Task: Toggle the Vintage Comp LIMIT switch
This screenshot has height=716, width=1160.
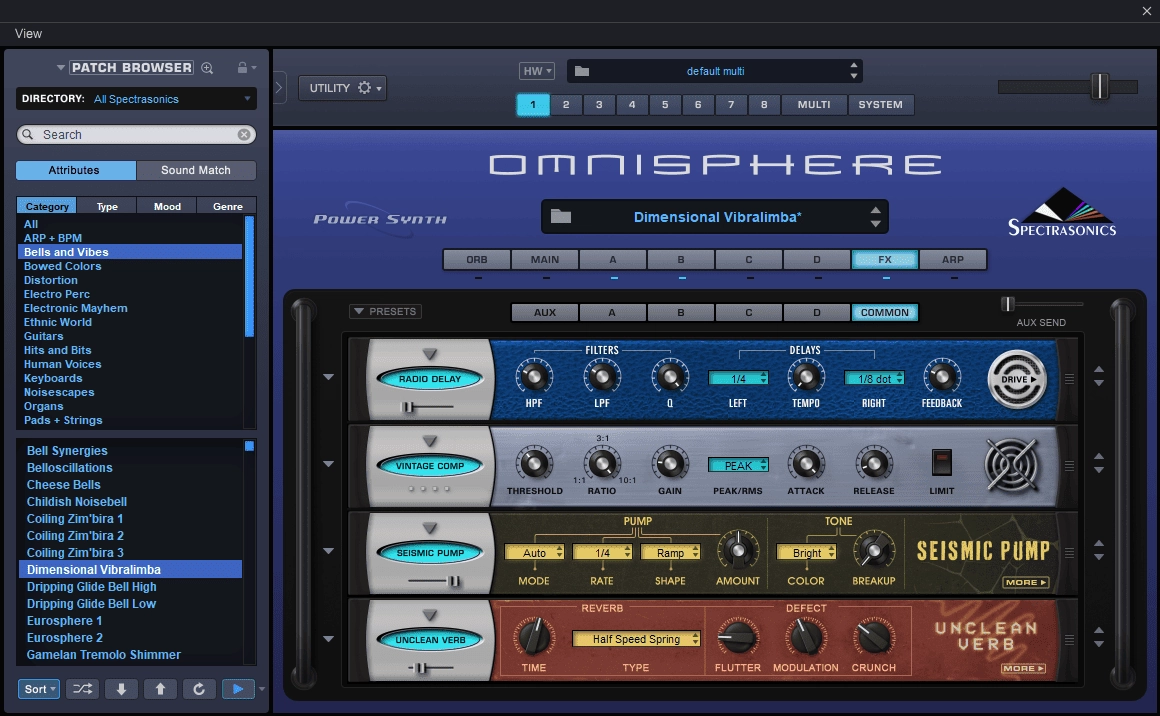Action: click(x=941, y=462)
